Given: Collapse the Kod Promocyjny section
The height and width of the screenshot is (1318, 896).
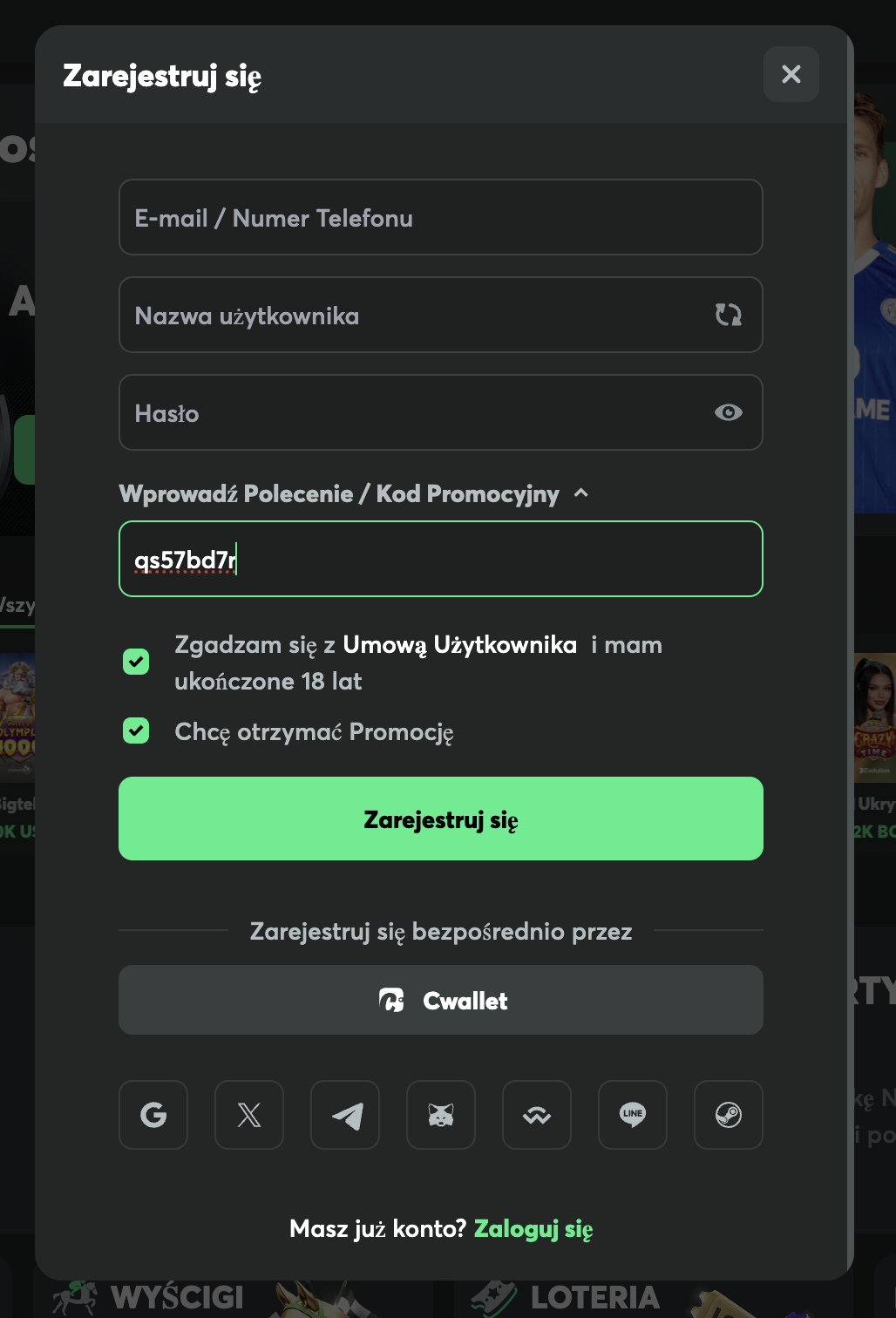Looking at the screenshot, I should (581, 493).
